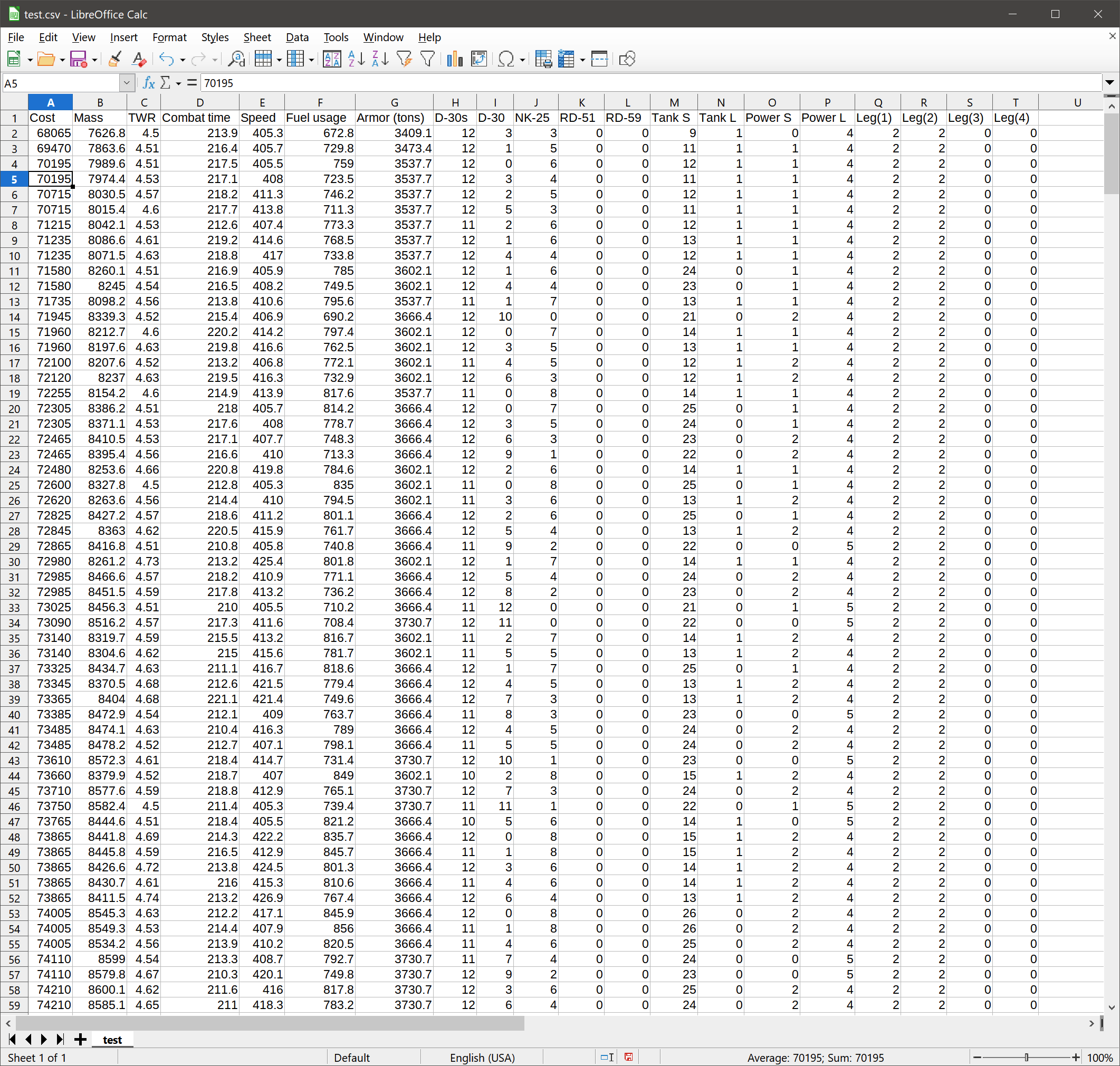Click the 'Default' page style in status bar

coord(352,1058)
